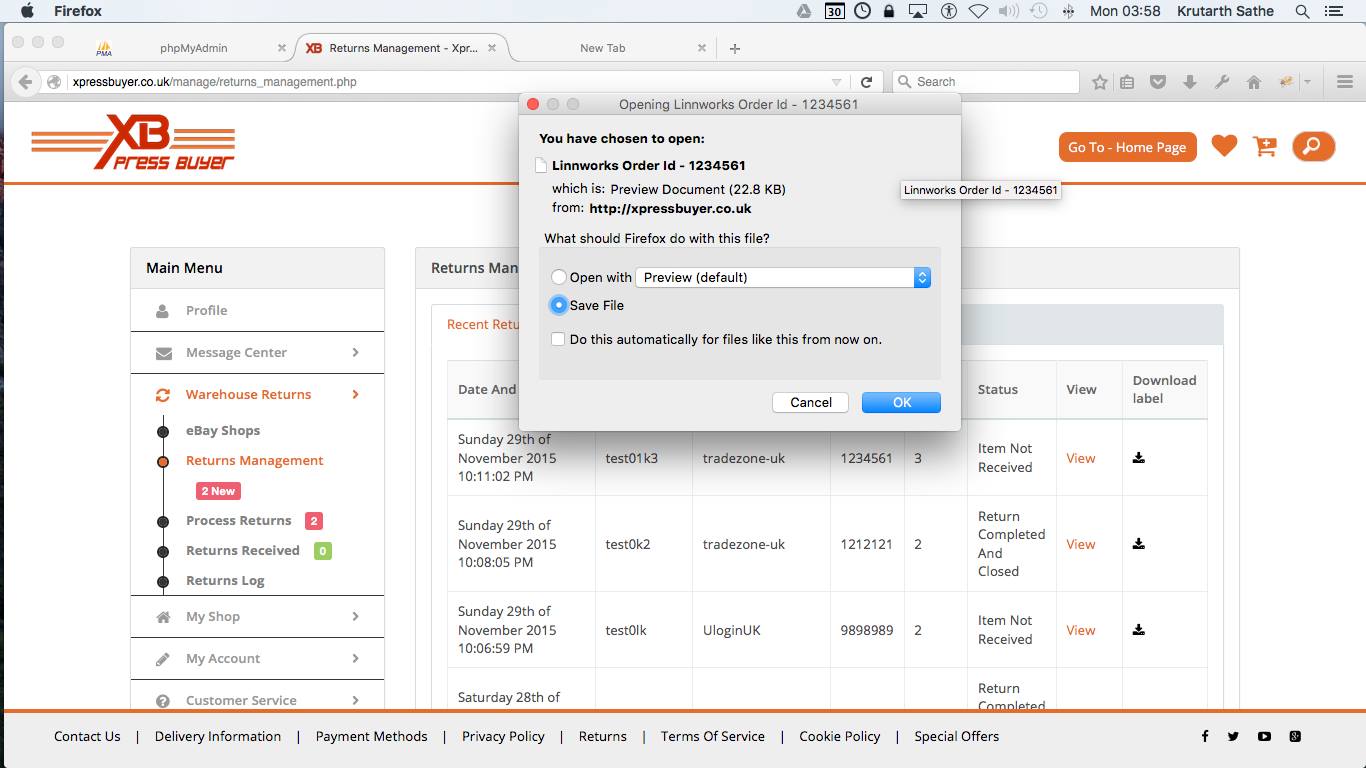Click download label icon for order 1234561
The height and width of the screenshot is (768, 1366).
click(x=1138, y=458)
